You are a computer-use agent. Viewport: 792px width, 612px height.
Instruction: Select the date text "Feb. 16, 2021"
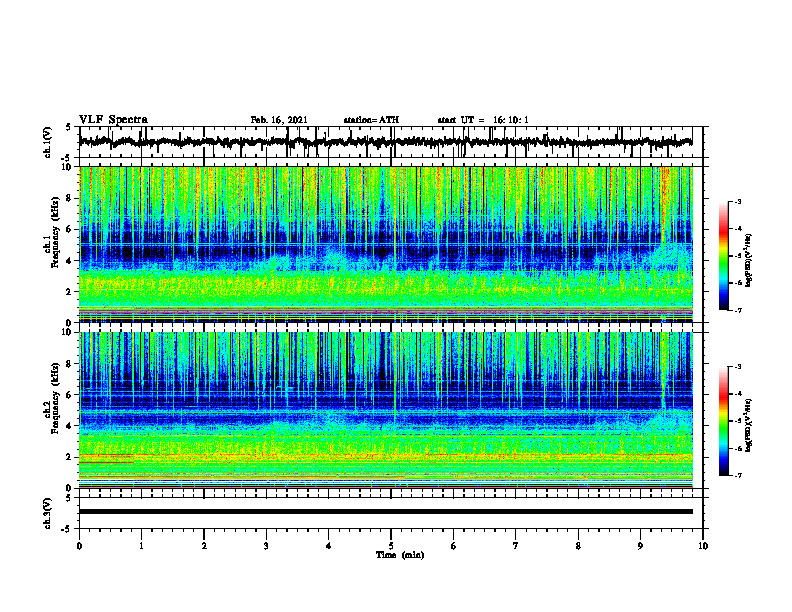(279, 120)
